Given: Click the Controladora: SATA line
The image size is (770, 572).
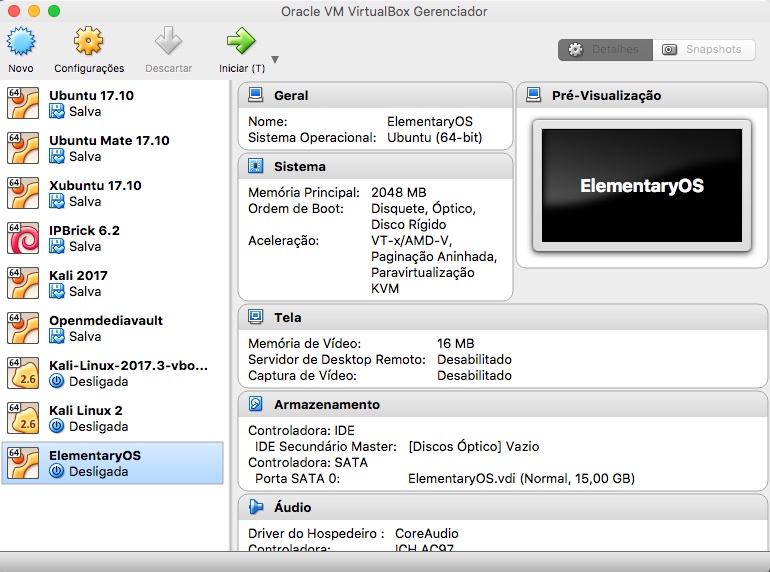Looking at the screenshot, I should [308, 463].
